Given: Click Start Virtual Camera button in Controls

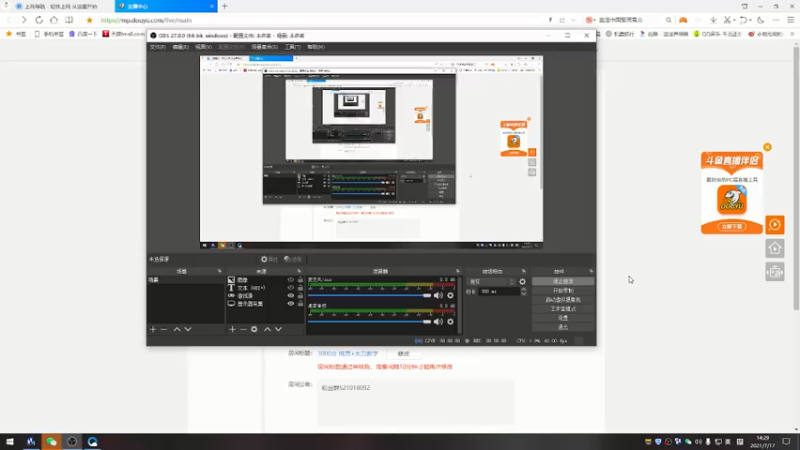Looking at the screenshot, I should point(563,300).
